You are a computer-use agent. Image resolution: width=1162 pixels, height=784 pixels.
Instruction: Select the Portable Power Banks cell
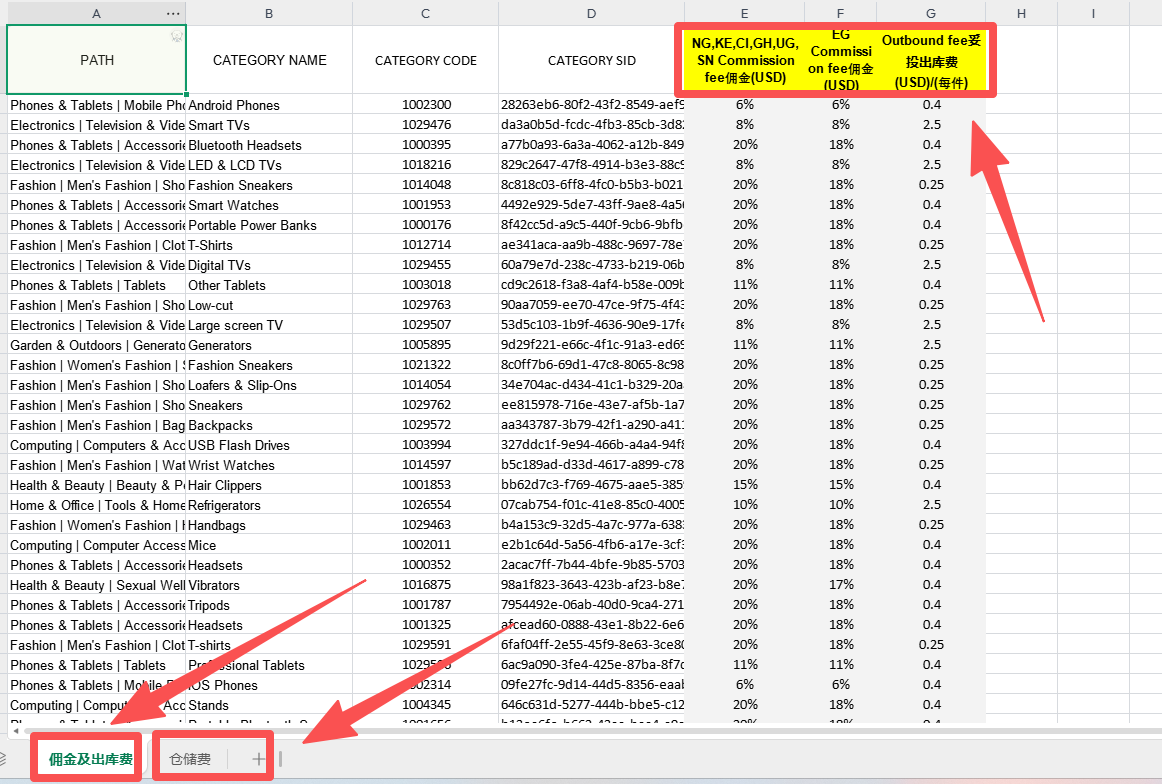[269, 225]
